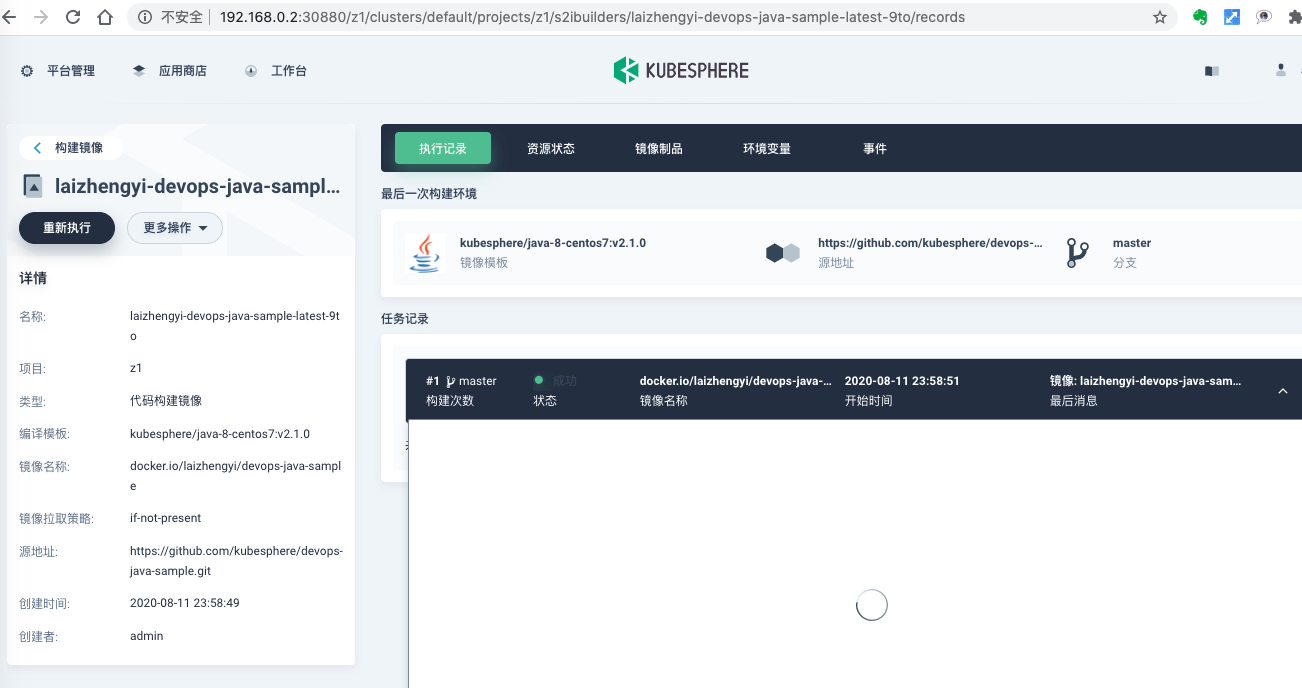The height and width of the screenshot is (688, 1302).
Task: Open 工作台 using its icon
Action: (x=250, y=70)
